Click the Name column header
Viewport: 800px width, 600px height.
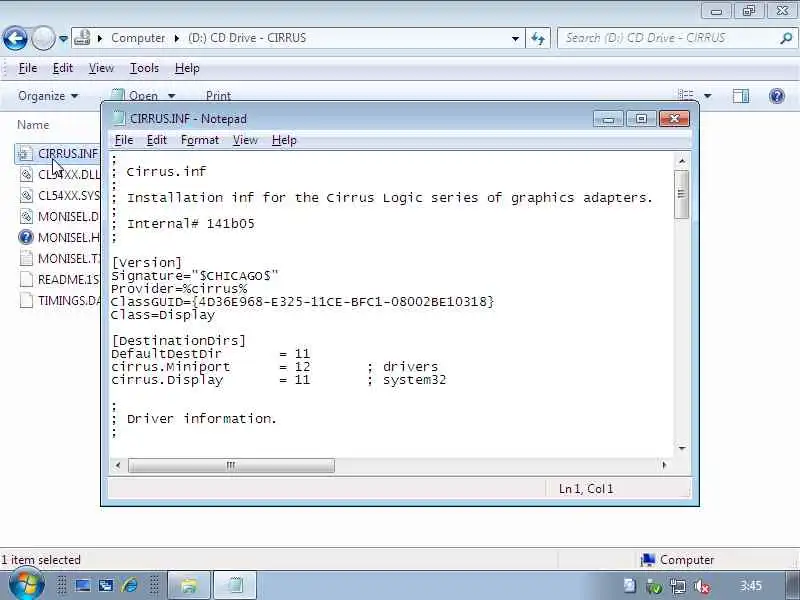point(33,125)
